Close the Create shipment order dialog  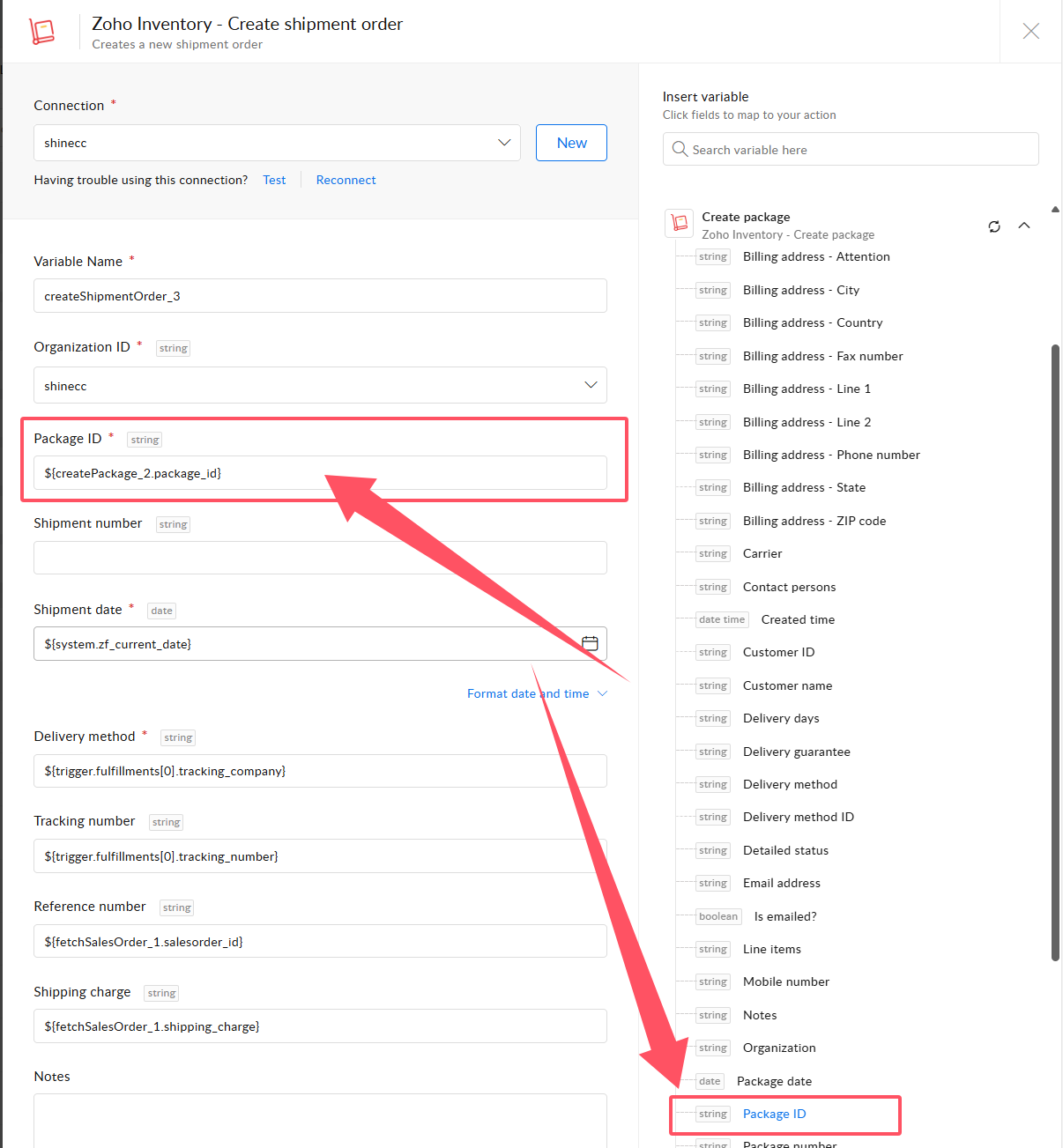1030,32
